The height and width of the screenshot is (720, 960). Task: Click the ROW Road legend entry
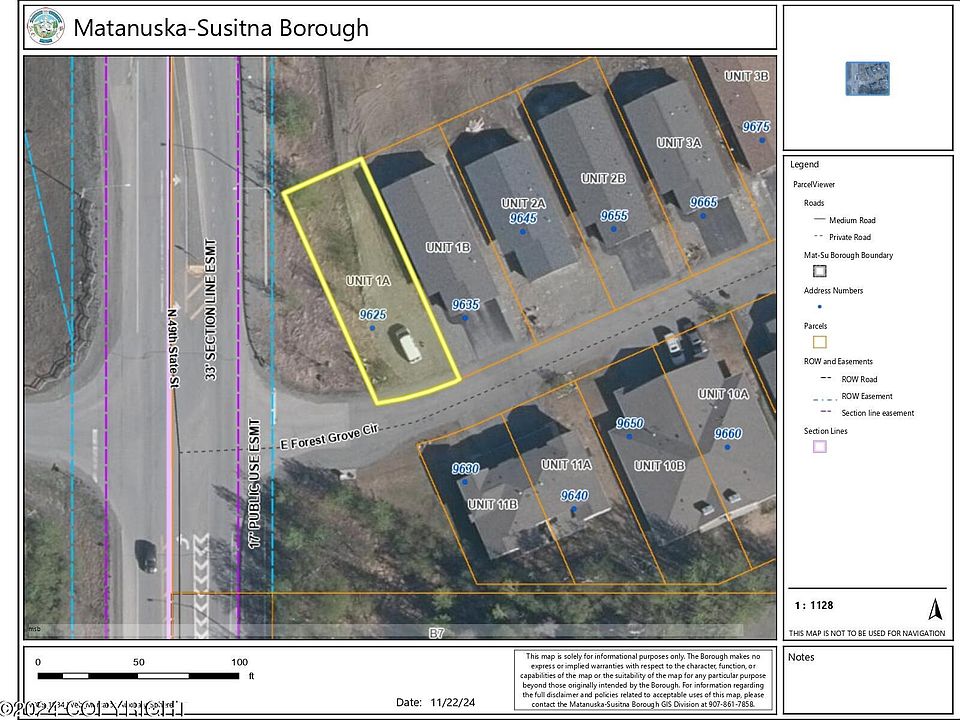tap(860, 380)
